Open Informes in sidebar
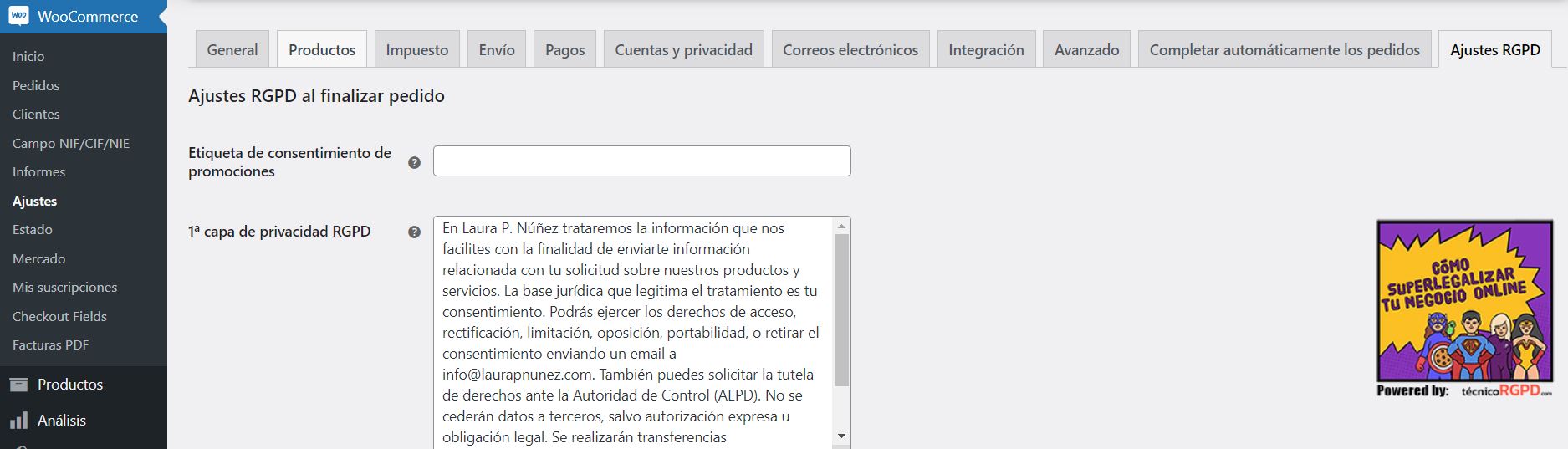The width and height of the screenshot is (1568, 449). coord(38,171)
